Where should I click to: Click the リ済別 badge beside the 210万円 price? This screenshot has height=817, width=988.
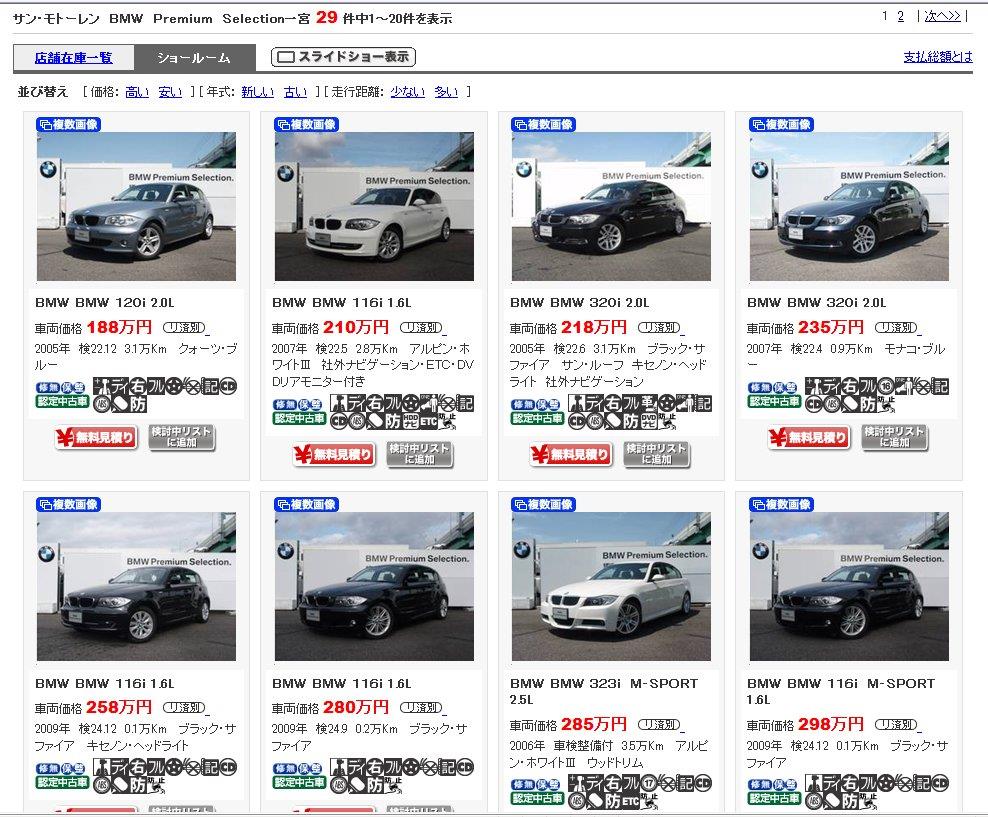click(421, 328)
